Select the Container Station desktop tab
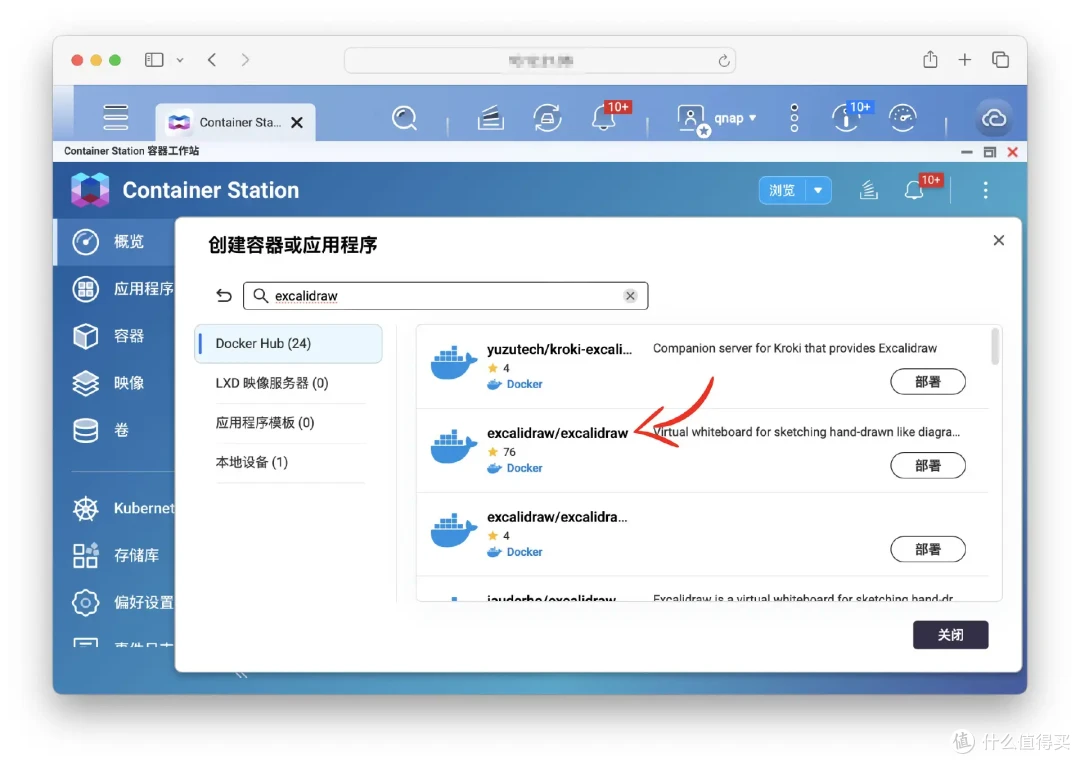The width and height of the screenshot is (1080, 764). pyautogui.click(x=236, y=122)
